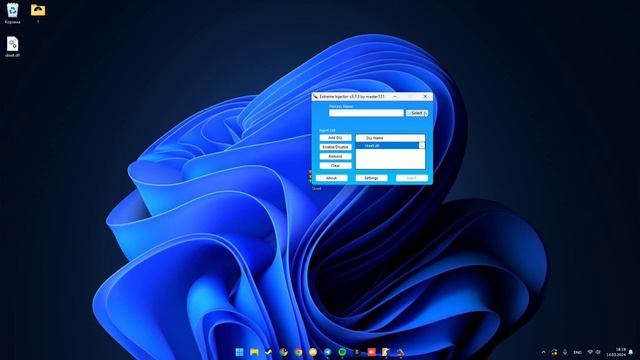
Task: Open Telegram from the taskbar
Action: pos(328,352)
